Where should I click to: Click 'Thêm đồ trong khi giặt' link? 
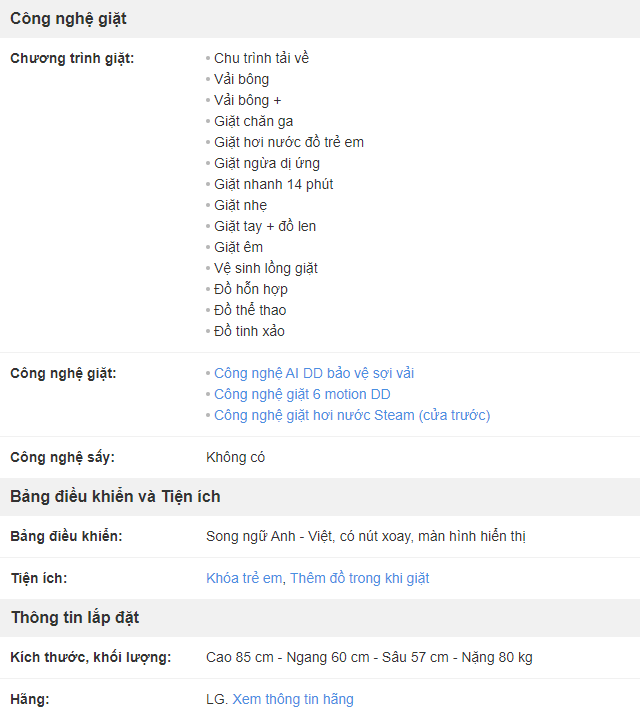point(360,578)
